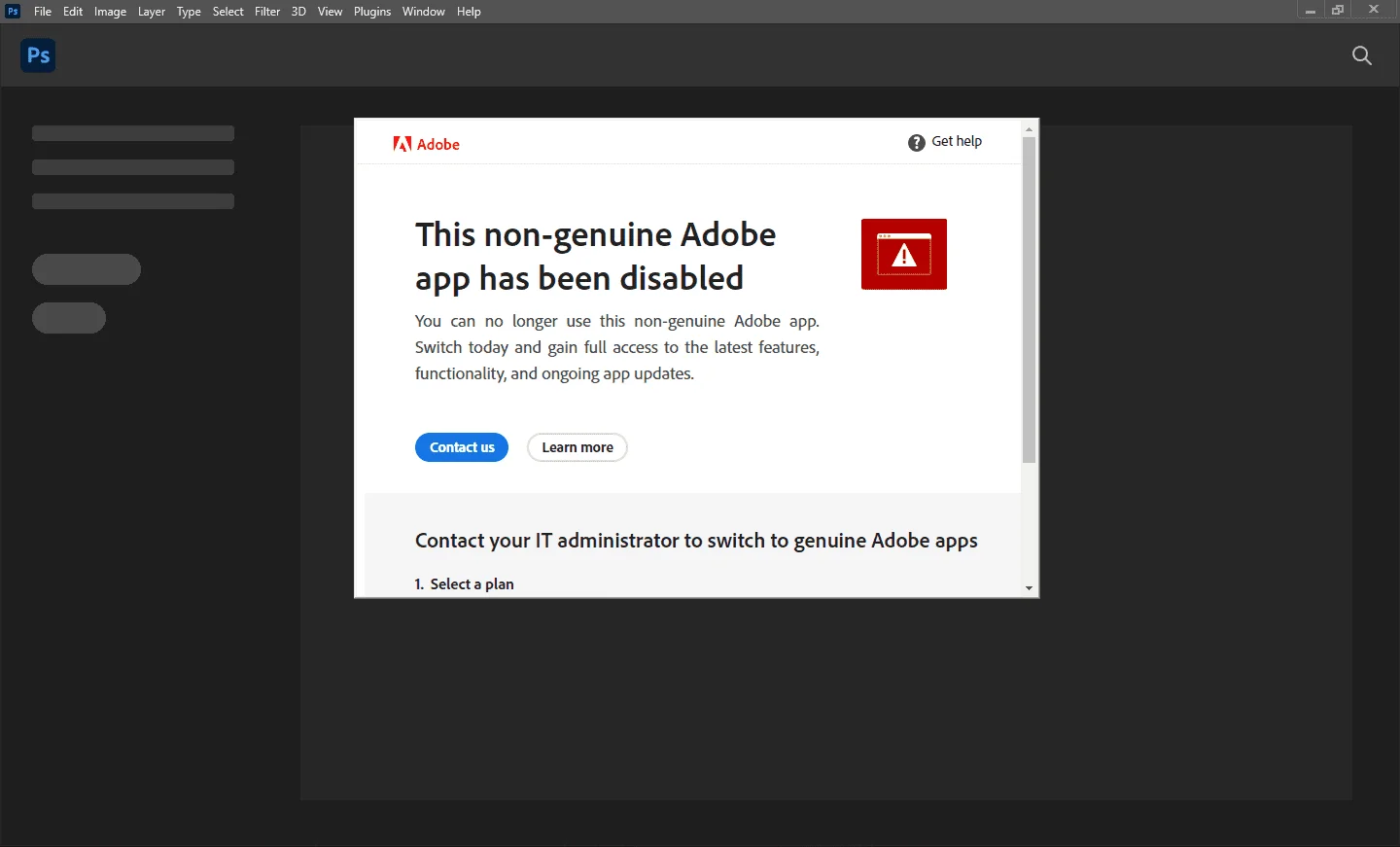Click the '1. Select a plan' step text

pyautogui.click(x=464, y=583)
